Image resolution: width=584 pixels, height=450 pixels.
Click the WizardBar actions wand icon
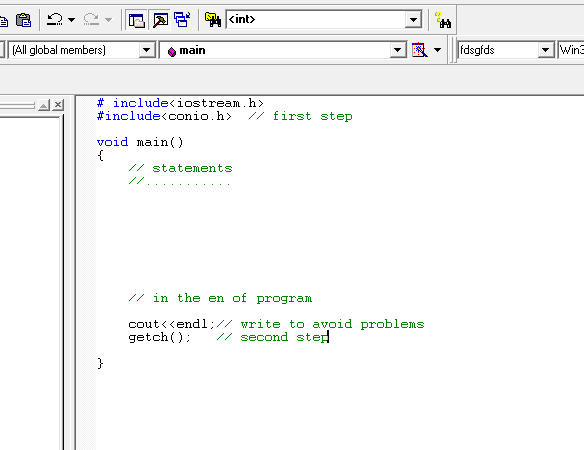[x=419, y=50]
